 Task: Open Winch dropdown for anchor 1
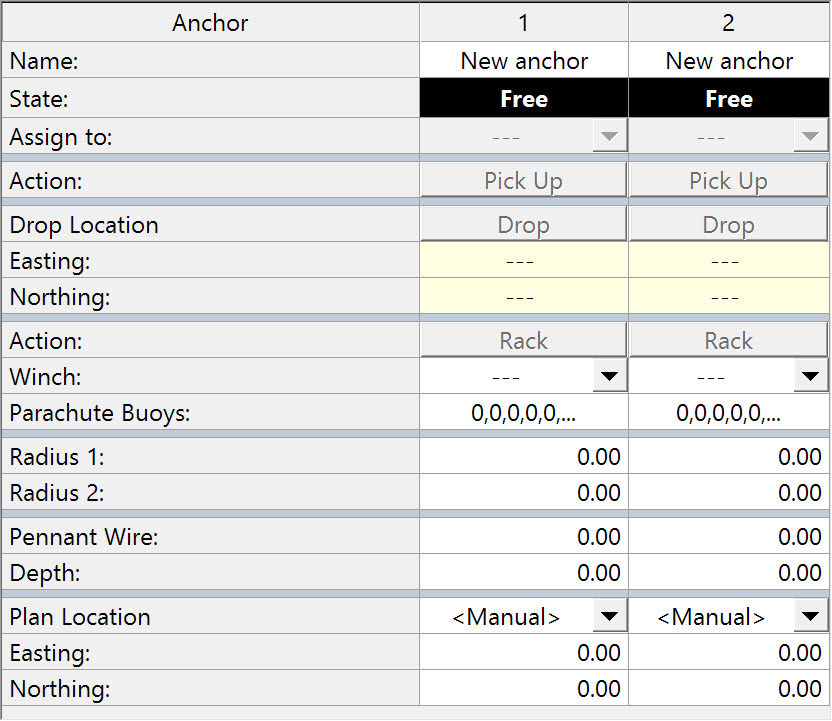click(x=608, y=377)
